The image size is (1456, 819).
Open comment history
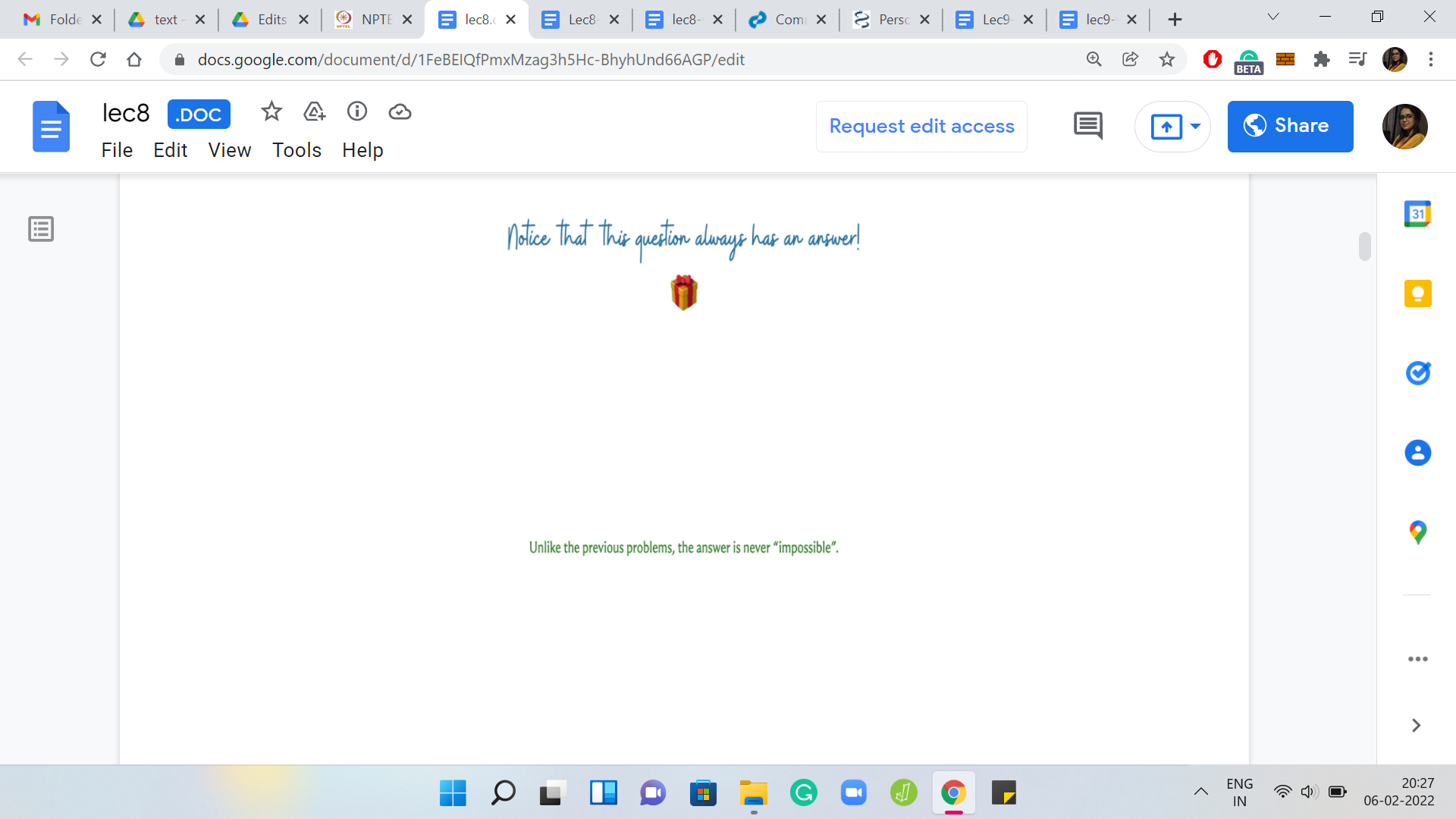pyautogui.click(x=1088, y=126)
